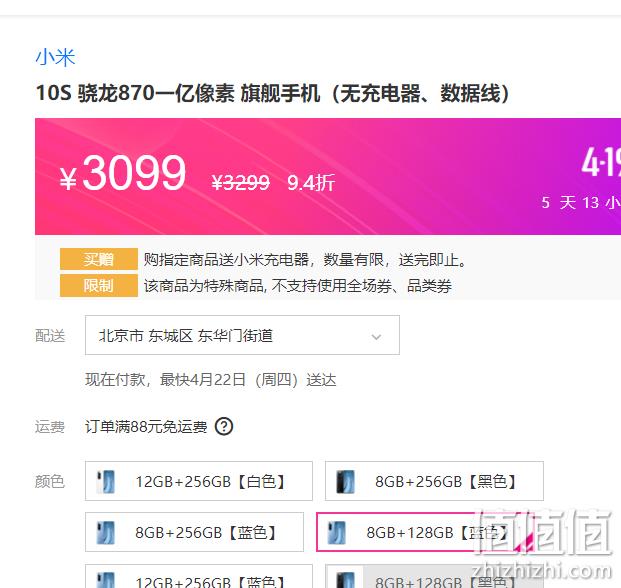Click the 买赠 promotion tag
Screen dimensions: 621x588
(x=99, y=259)
